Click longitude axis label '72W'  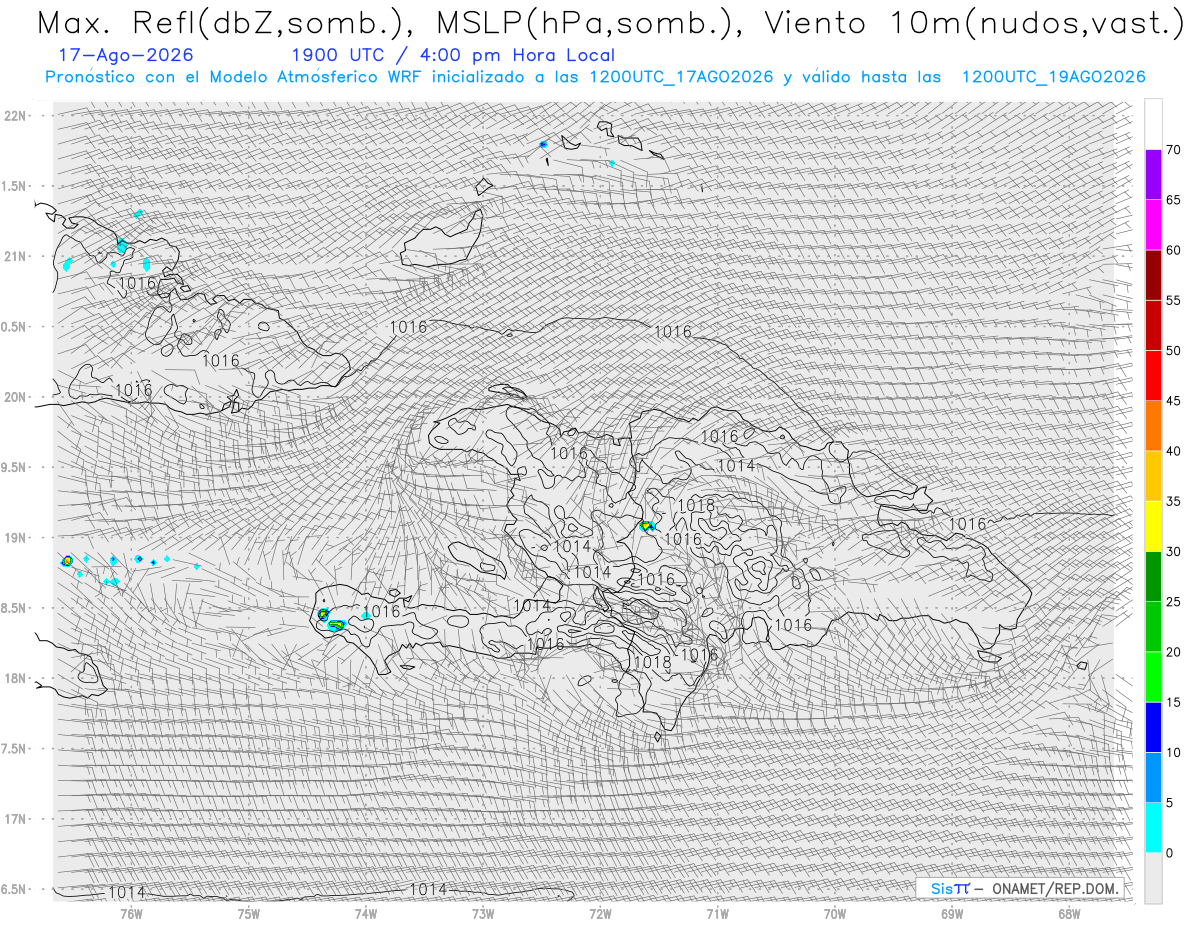pos(600,912)
